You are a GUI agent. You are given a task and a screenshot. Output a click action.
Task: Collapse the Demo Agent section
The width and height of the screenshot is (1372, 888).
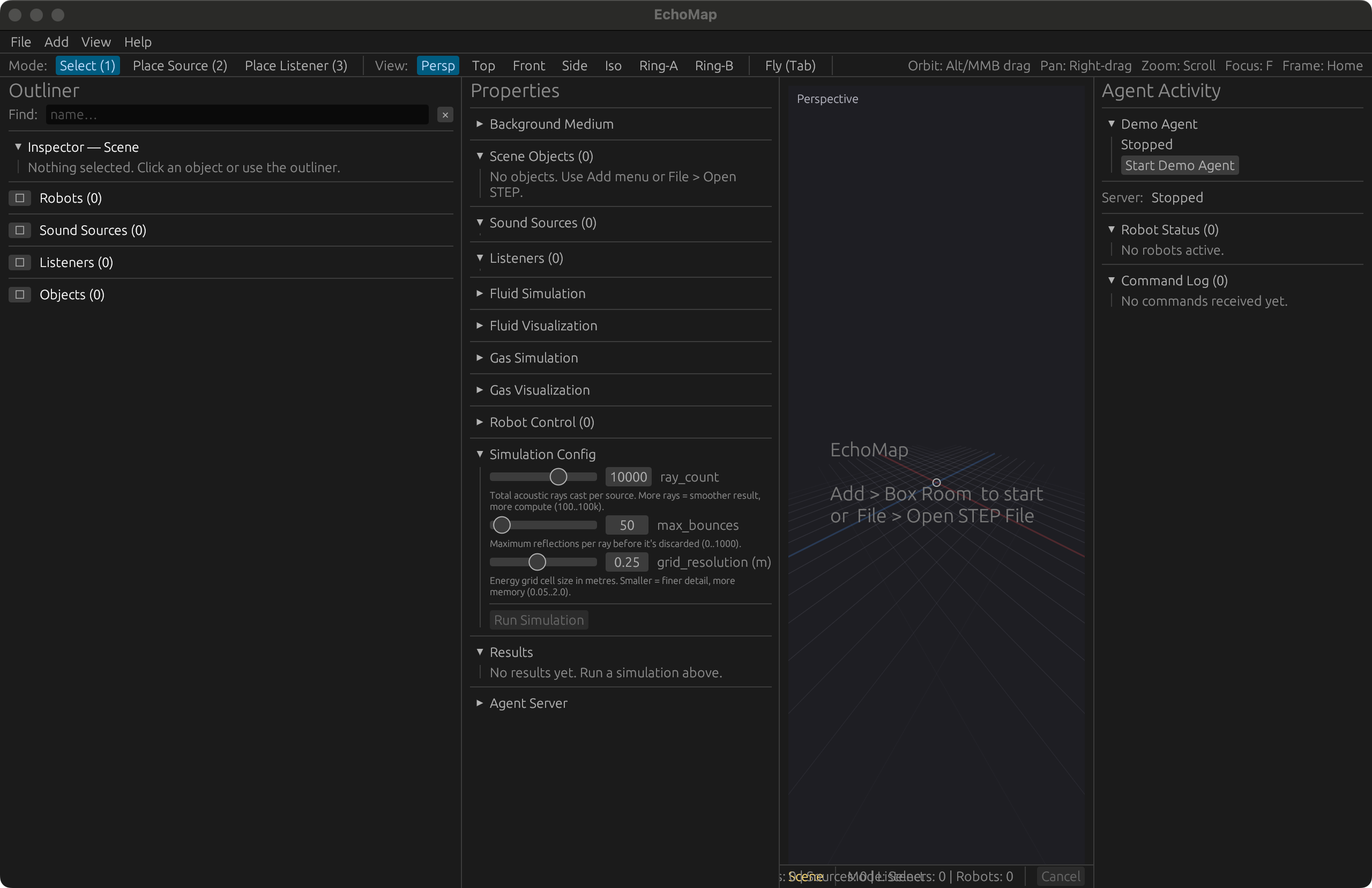pos(1112,124)
